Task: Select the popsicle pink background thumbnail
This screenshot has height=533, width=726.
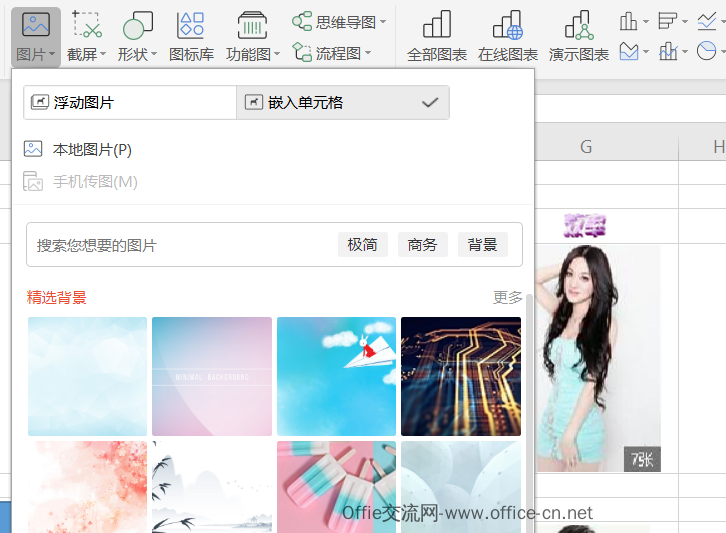Action: click(337, 487)
